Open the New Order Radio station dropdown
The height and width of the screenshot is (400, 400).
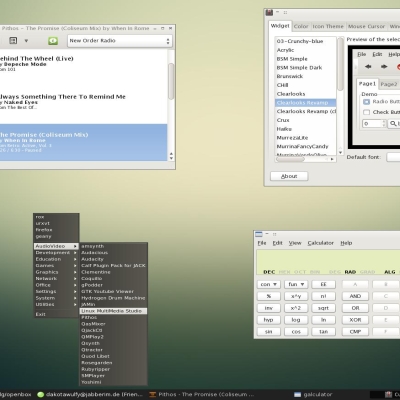pyautogui.click(x=120, y=41)
